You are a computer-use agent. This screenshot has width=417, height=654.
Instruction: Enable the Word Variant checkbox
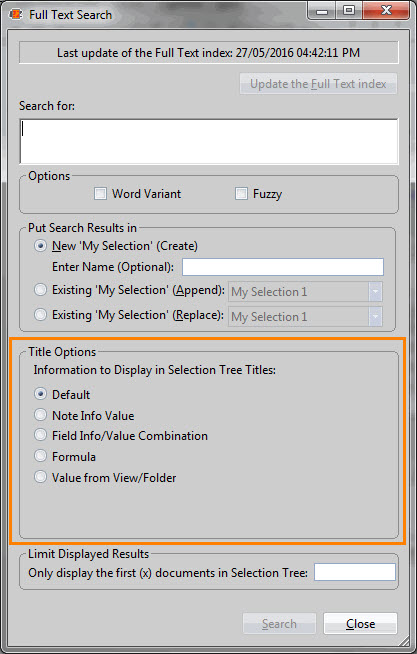click(x=100, y=194)
